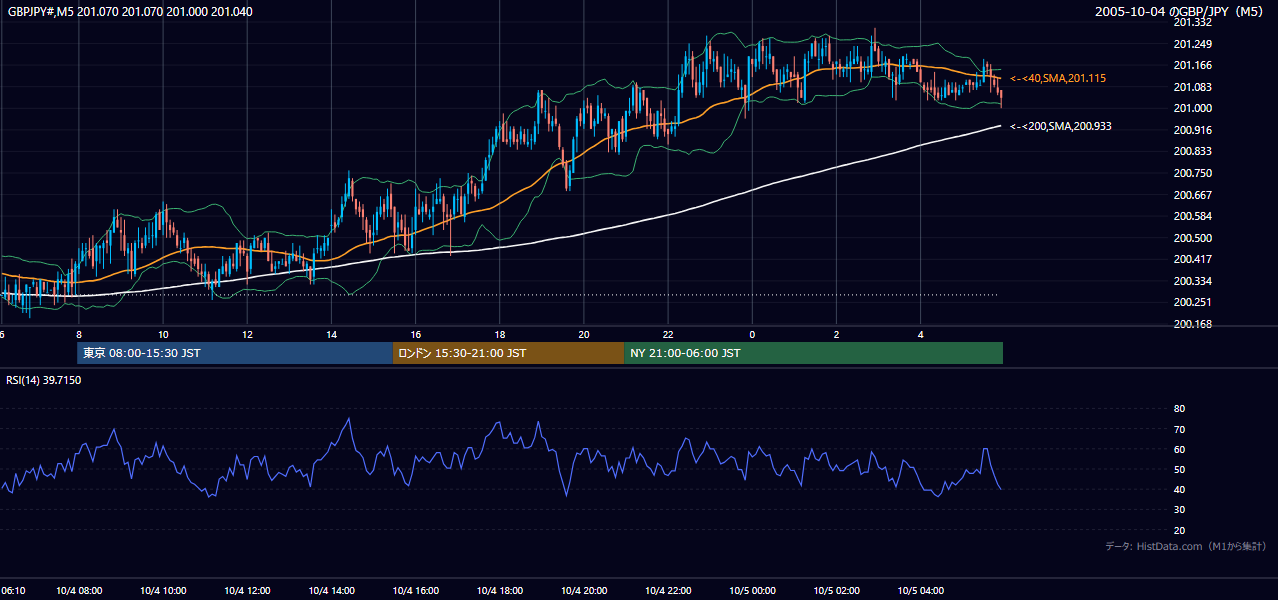Click RSI axis level 80
The width and height of the screenshot is (1278, 600).
click(x=1179, y=409)
